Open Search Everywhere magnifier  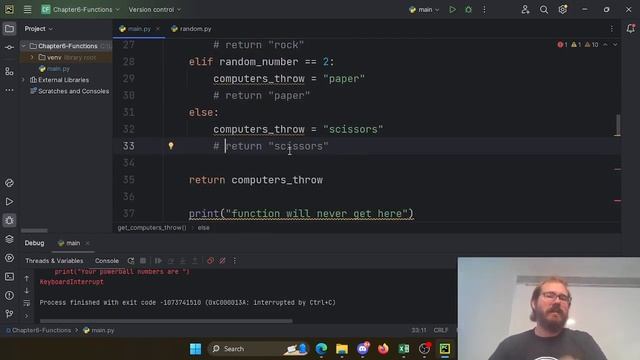pyautogui.click(x=544, y=9)
